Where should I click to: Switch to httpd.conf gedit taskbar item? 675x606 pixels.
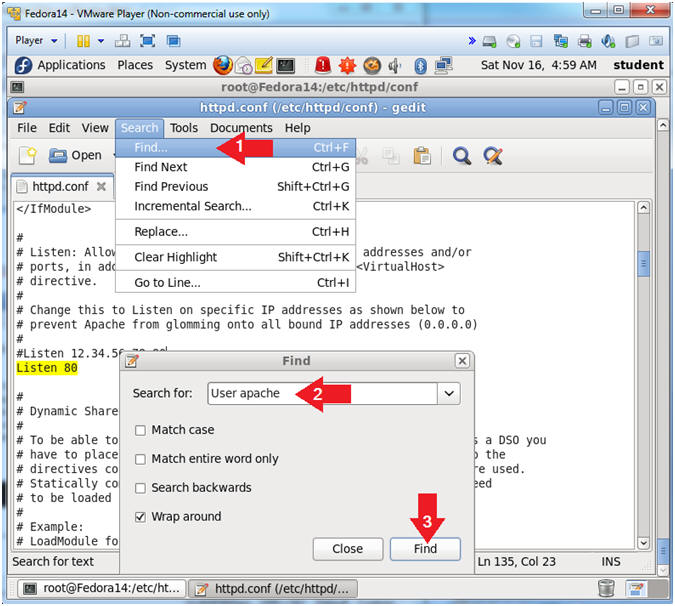coord(273,588)
